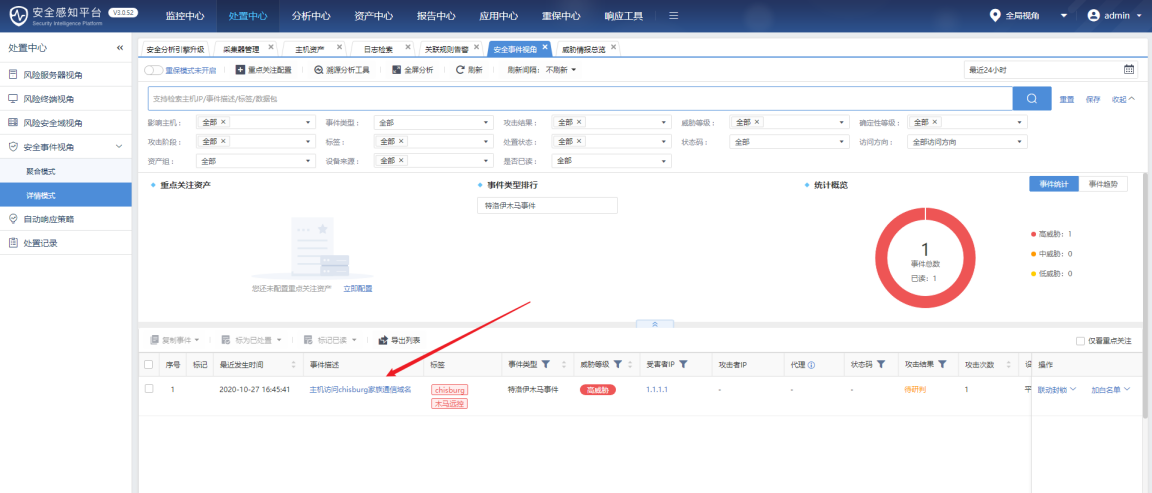The image size is (1152, 493).
Task: Open the 事件类型 filter dropdown
Action: tap(434, 122)
